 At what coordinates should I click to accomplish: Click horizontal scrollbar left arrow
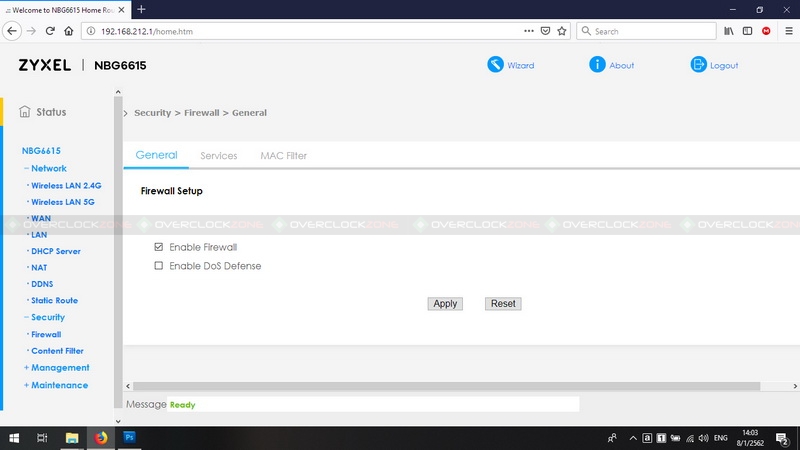(x=128, y=386)
